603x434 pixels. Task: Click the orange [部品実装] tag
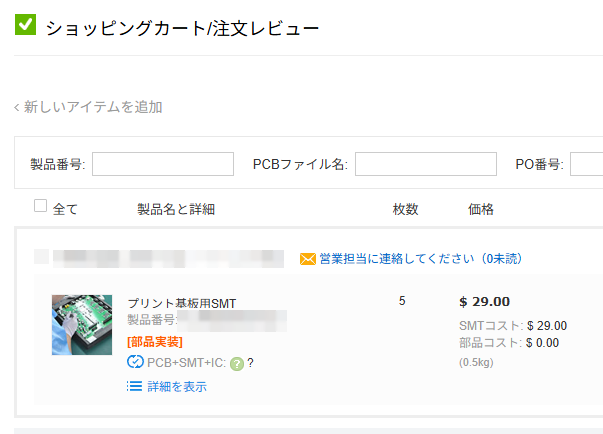tap(155, 342)
